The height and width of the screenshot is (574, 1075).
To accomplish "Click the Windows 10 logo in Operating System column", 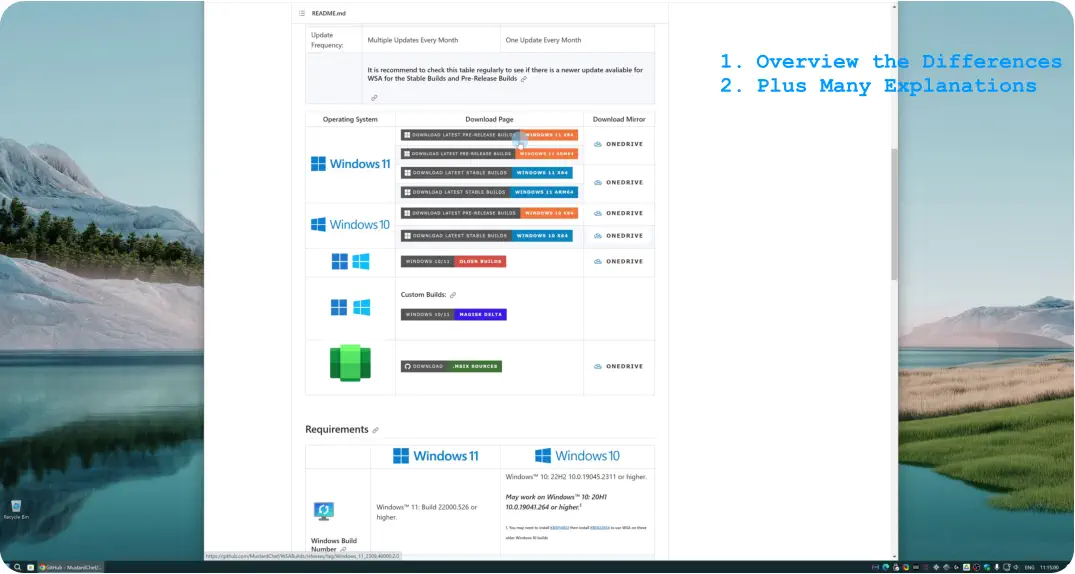I will pyautogui.click(x=350, y=225).
